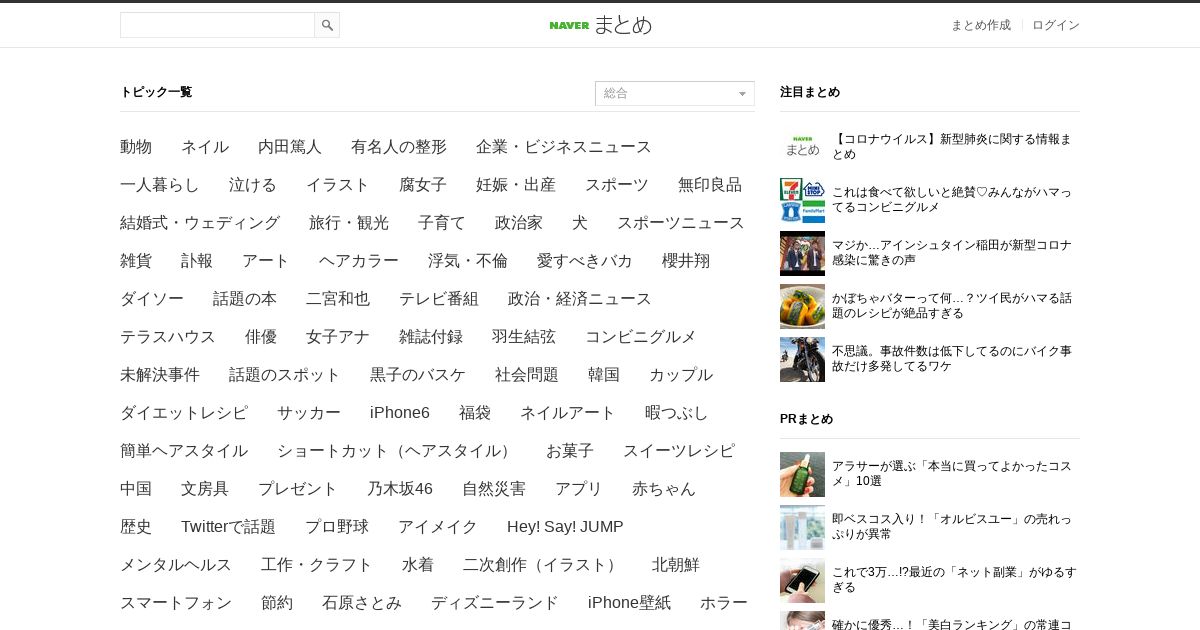This screenshot has height=630, width=1200.
Task: Select the スイーツレシピ topic
Action: pos(679,451)
